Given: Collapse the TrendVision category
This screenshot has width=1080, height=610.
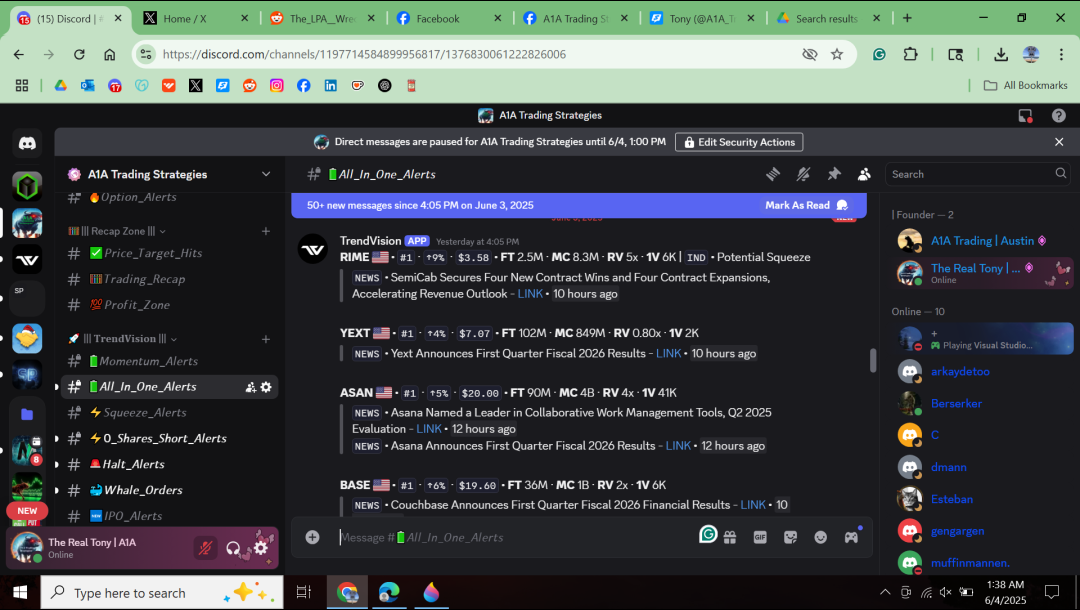Looking at the screenshot, I should 123,339.
